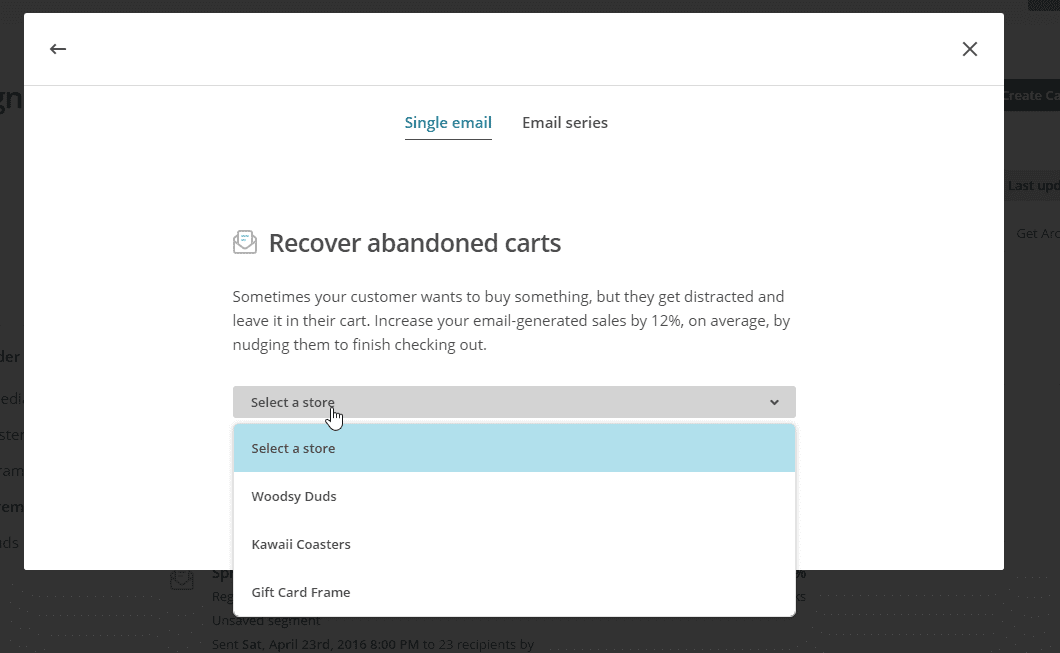Click the envelope icon beside Recover abandoned carts

(245, 242)
